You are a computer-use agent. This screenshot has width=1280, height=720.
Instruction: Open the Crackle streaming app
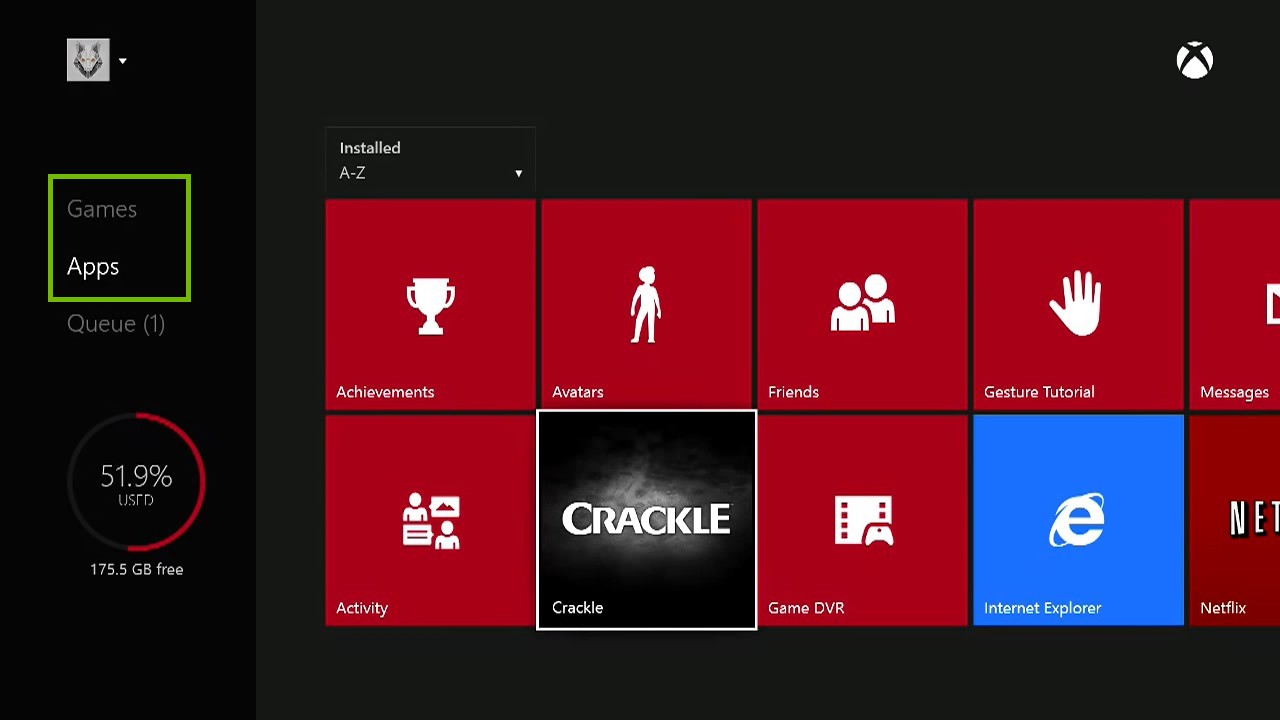coord(646,518)
